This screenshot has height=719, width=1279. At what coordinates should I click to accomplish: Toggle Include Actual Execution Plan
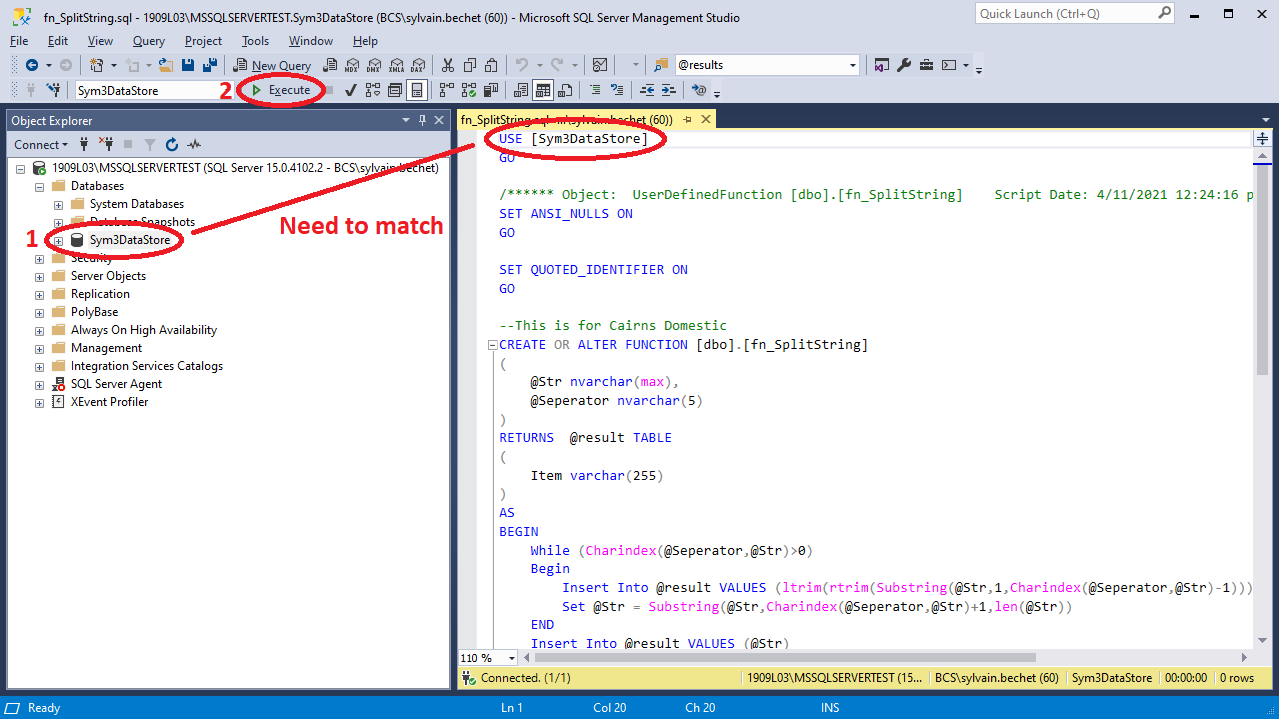[446, 90]
